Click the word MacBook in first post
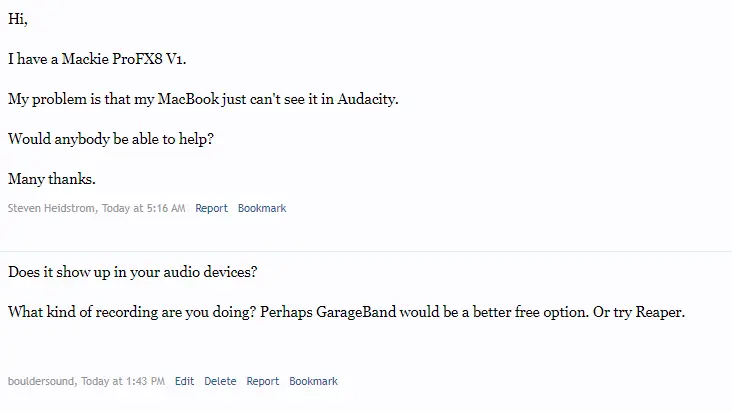This screenshot has width=732, height=411. tap(188, 99)
